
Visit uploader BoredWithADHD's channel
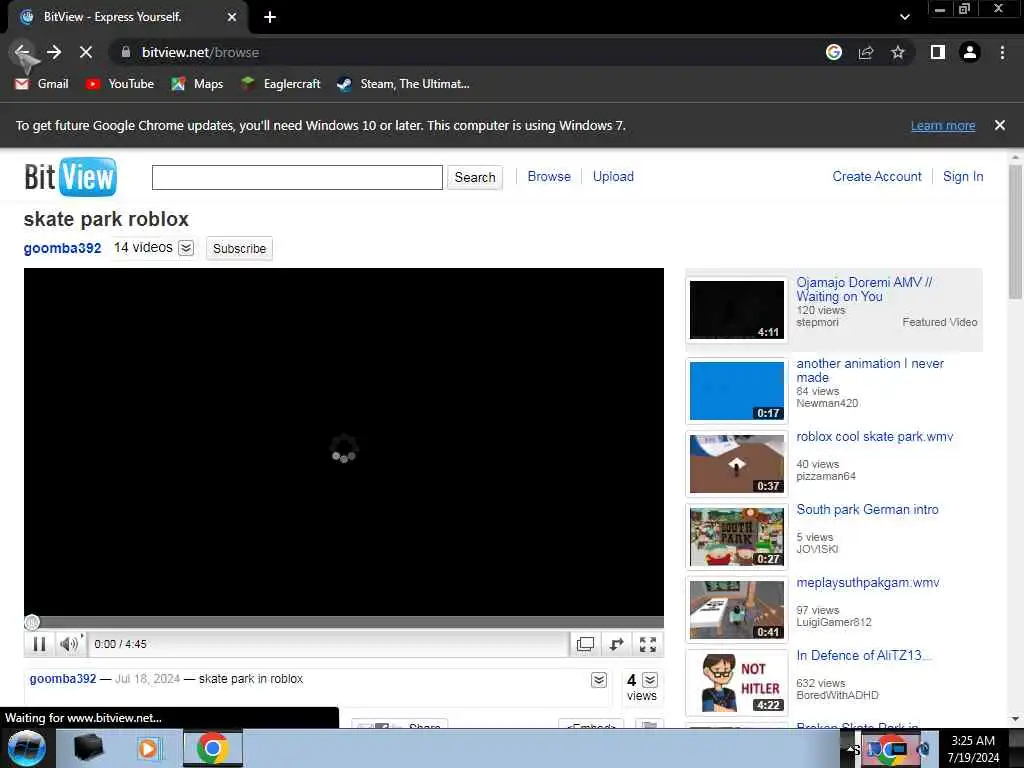click(x=837, y=695)
